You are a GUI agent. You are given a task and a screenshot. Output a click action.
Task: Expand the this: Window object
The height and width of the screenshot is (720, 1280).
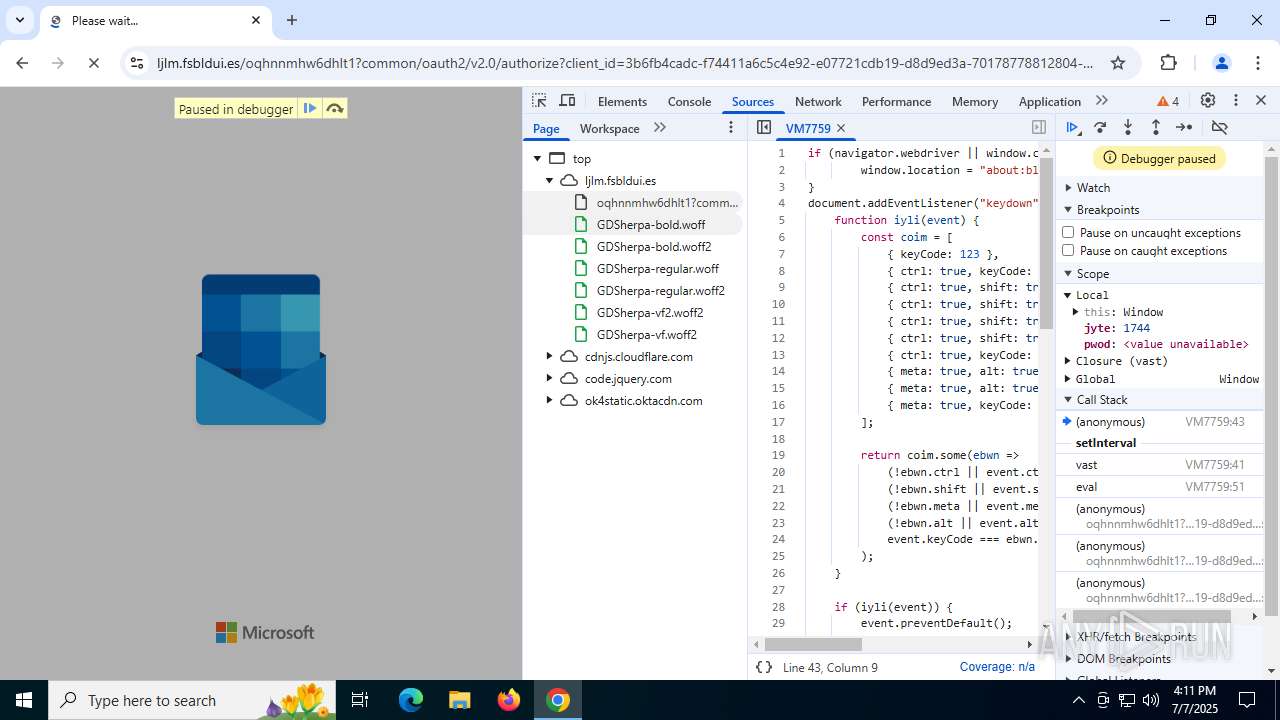(1076, 312)
